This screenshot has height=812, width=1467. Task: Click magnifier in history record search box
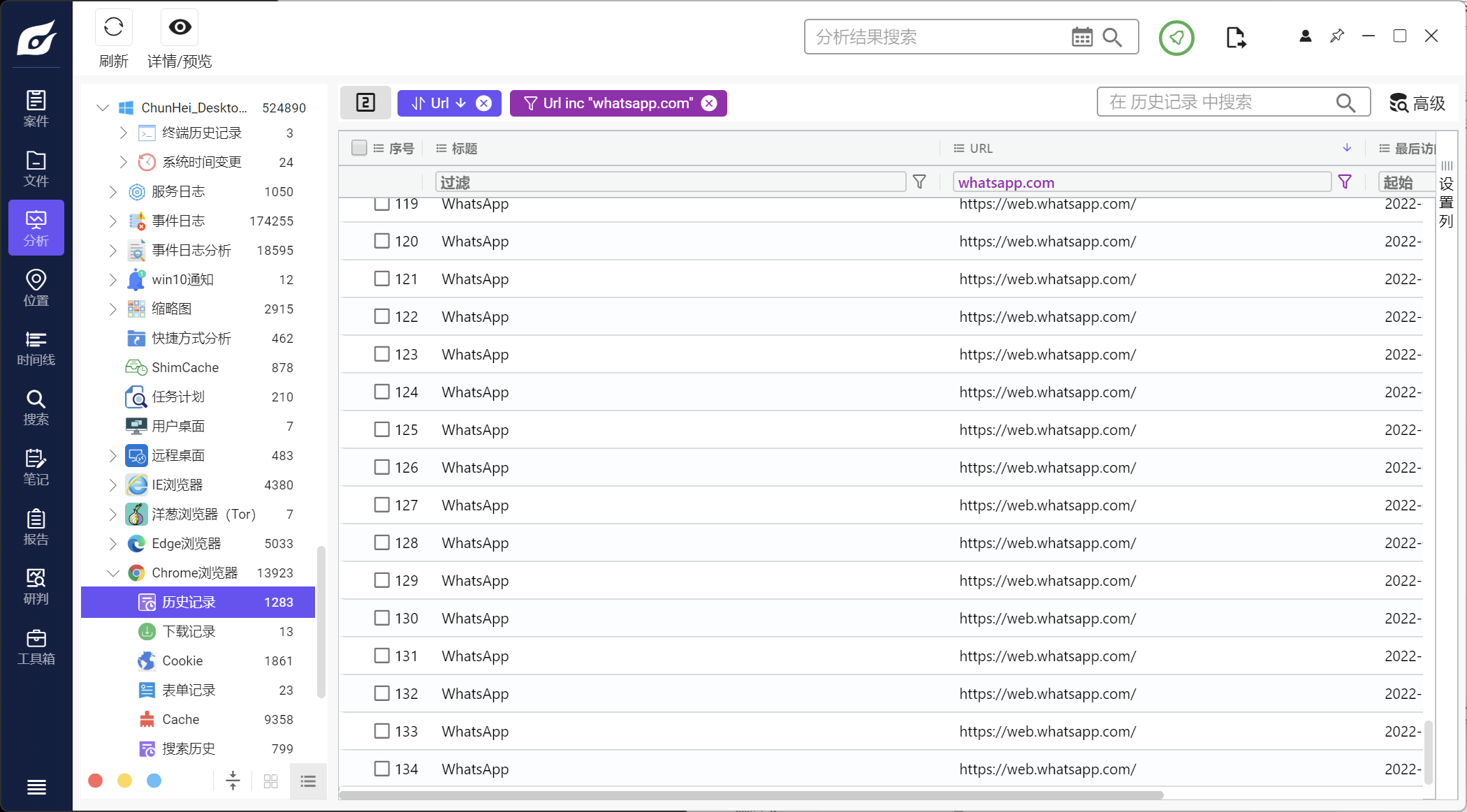click(1345, 103)
